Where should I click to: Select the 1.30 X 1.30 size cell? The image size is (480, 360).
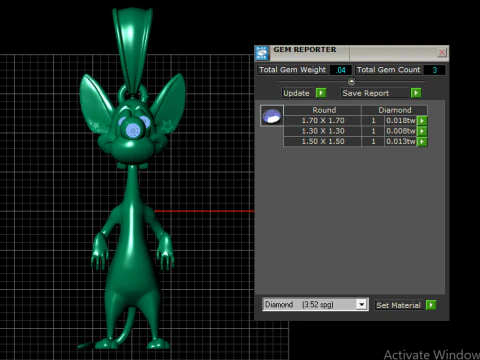pos(323,131)
